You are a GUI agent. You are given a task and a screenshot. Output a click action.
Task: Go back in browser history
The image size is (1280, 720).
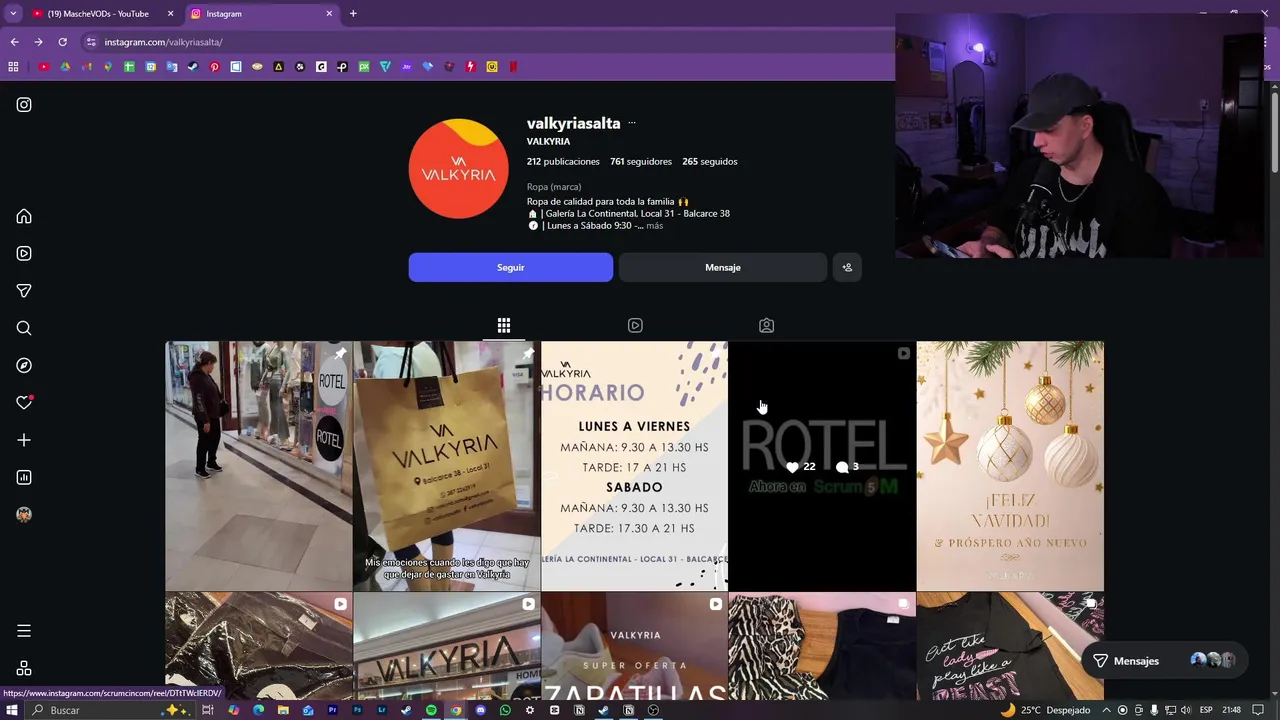click(x=14, y=42)
